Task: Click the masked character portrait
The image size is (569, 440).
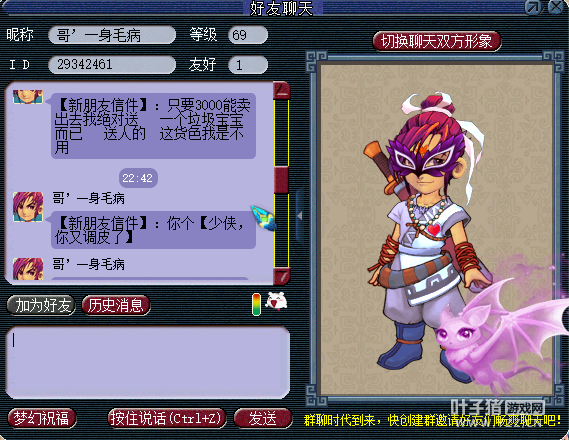Action: [x=428, y=232]
